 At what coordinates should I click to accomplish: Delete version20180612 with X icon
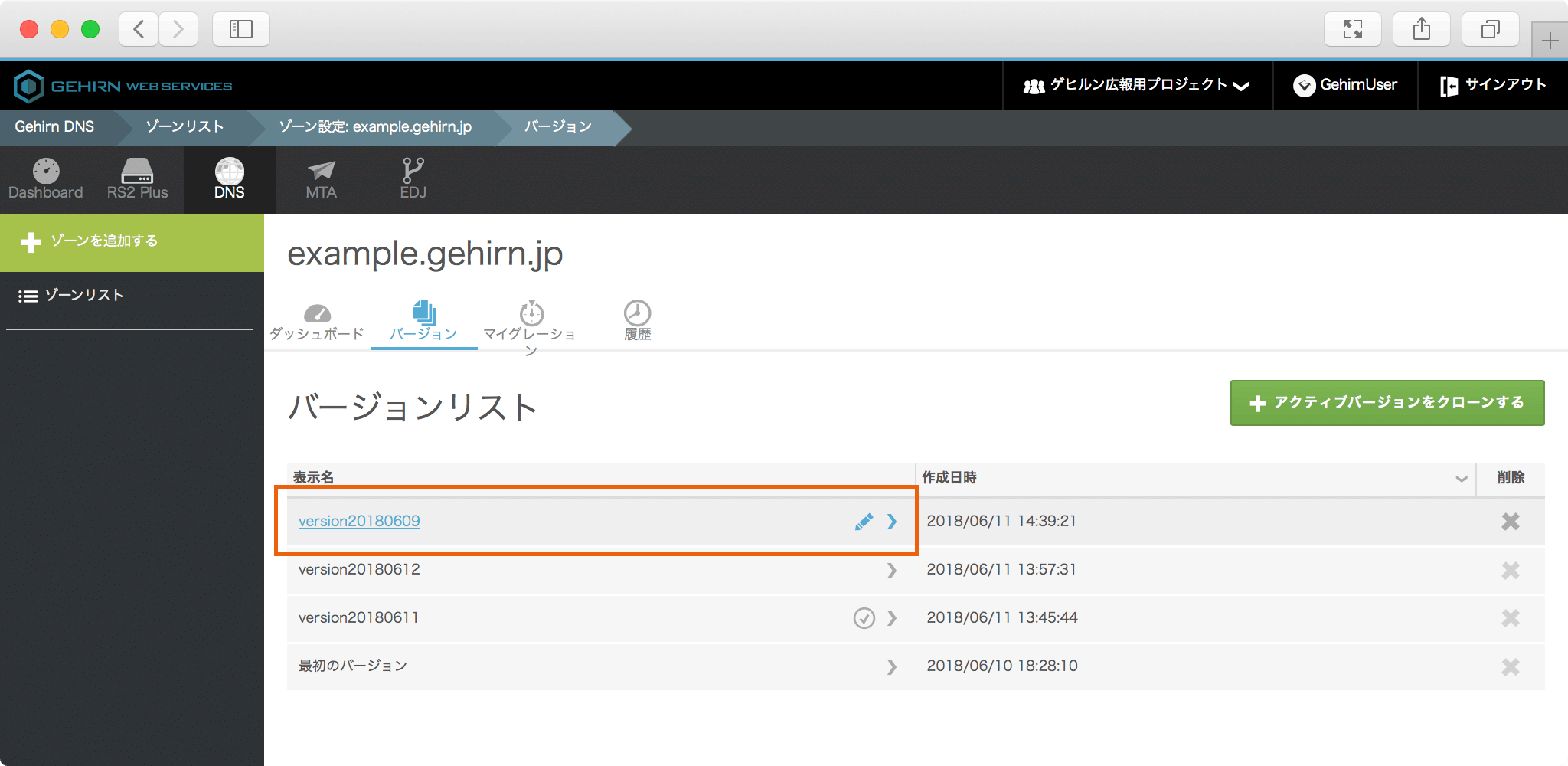pyautogui.click(x=1510, y=570)
